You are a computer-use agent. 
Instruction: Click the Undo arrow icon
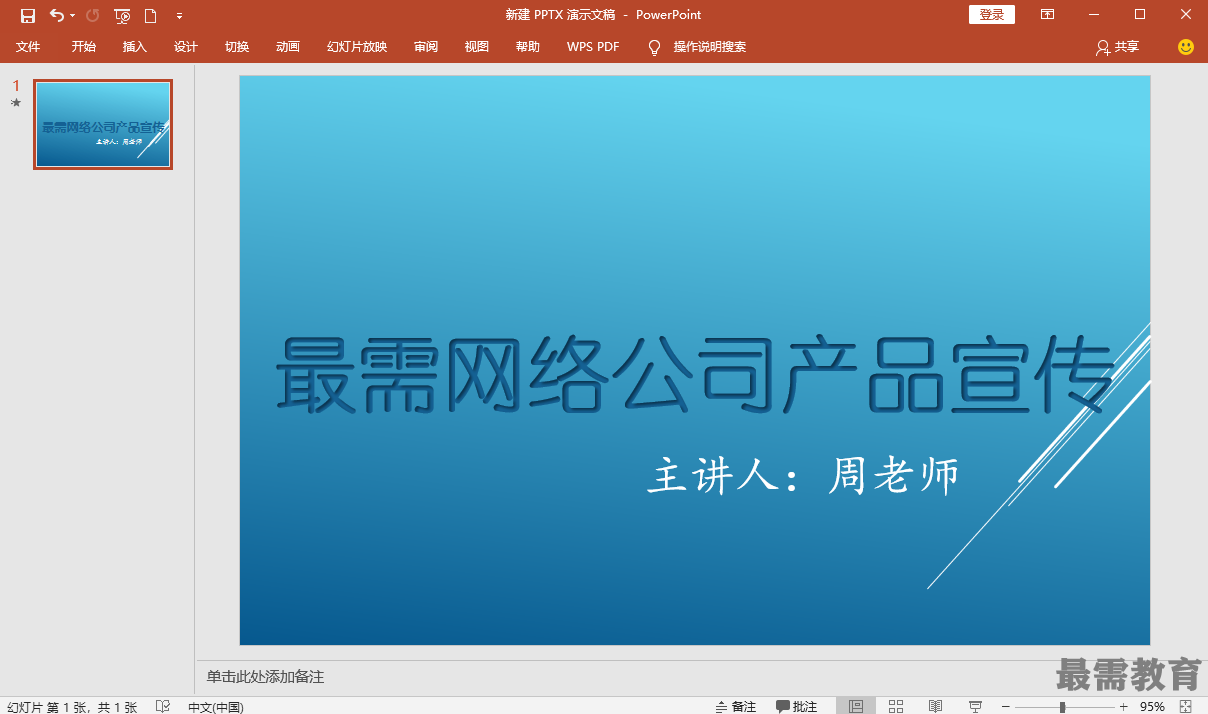[57, 15]
